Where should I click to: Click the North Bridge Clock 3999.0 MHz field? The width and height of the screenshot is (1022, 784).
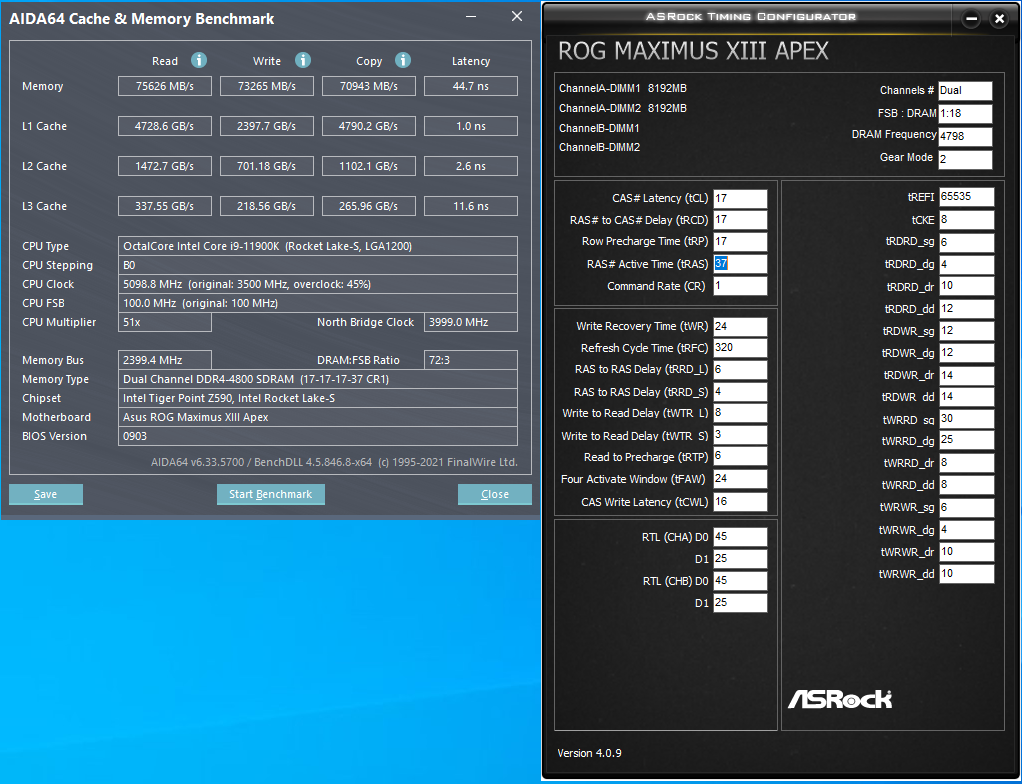click(x=471, y=322)
